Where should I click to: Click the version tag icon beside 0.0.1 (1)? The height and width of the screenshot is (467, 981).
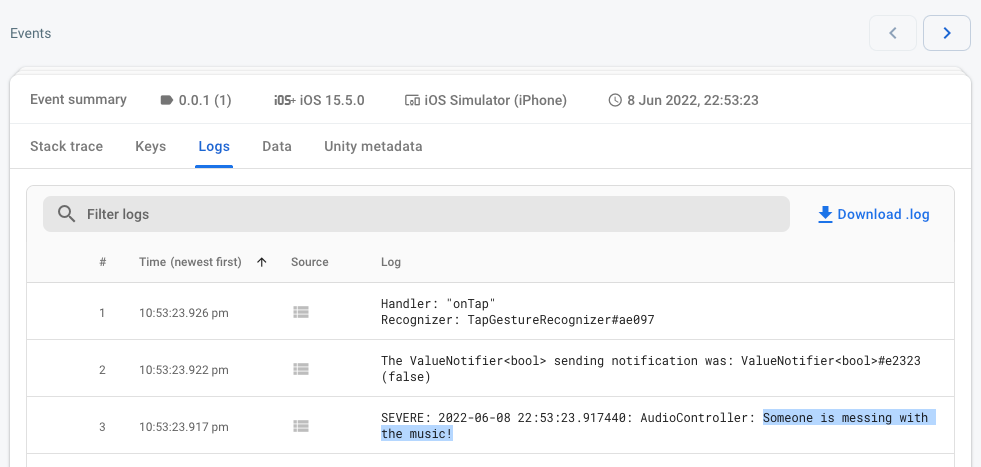(166, 100)
